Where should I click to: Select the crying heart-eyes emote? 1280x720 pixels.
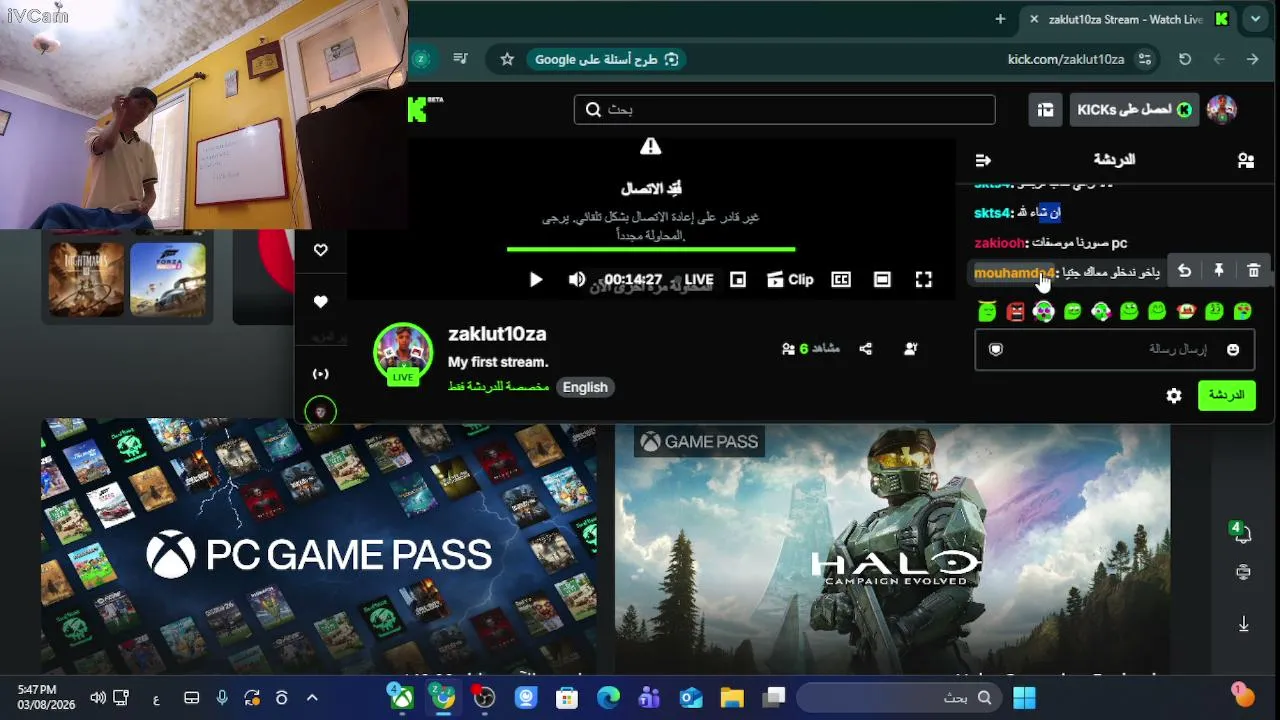[1242, 312]
